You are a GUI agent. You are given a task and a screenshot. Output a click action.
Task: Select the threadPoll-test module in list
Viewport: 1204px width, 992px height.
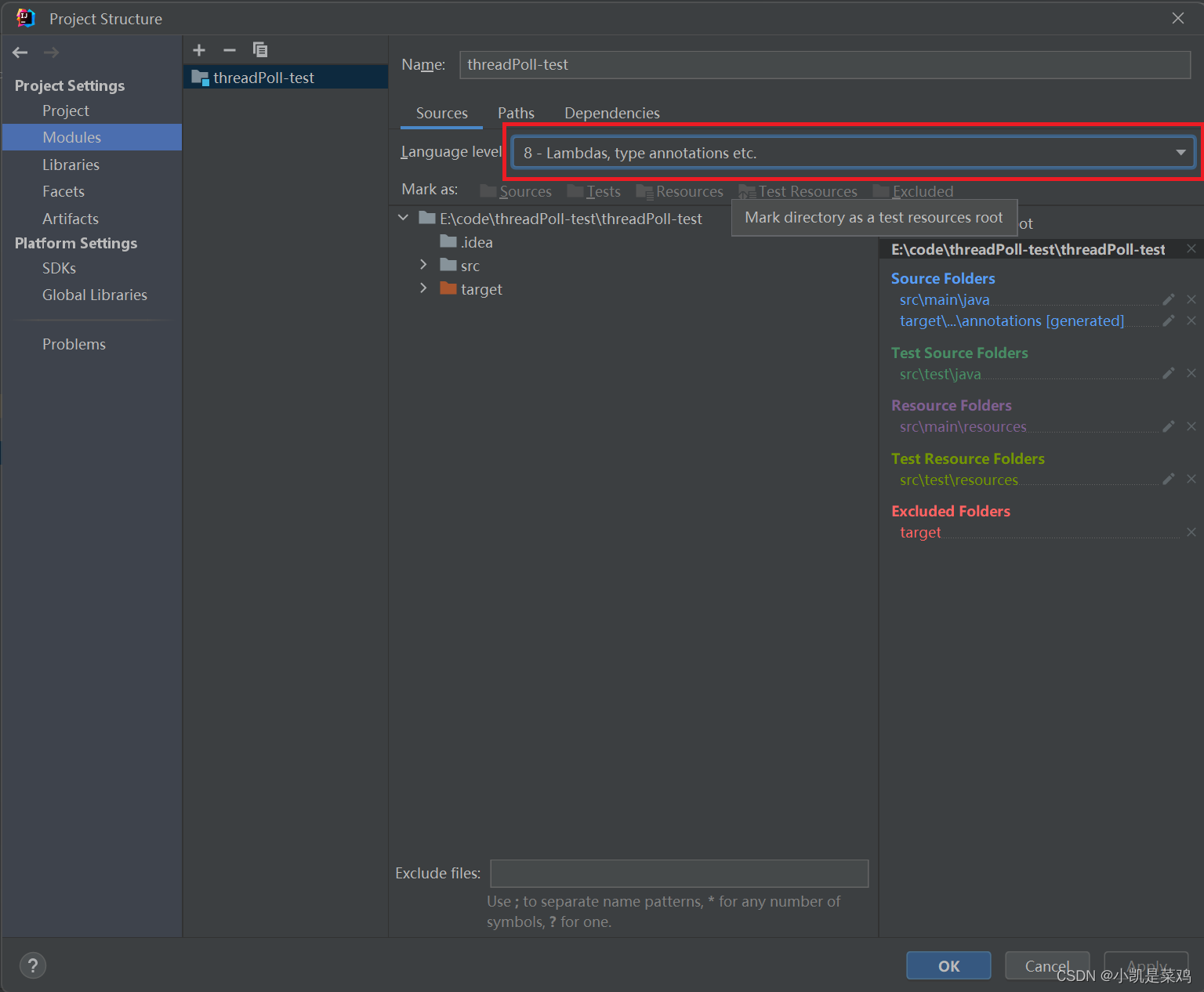point(285,78)
